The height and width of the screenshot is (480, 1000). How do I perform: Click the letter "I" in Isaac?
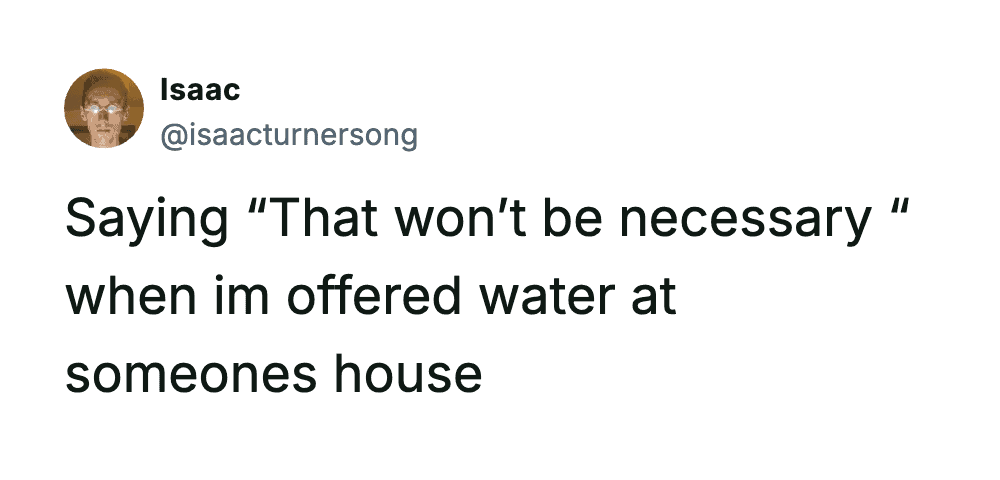tap(164, 90)
